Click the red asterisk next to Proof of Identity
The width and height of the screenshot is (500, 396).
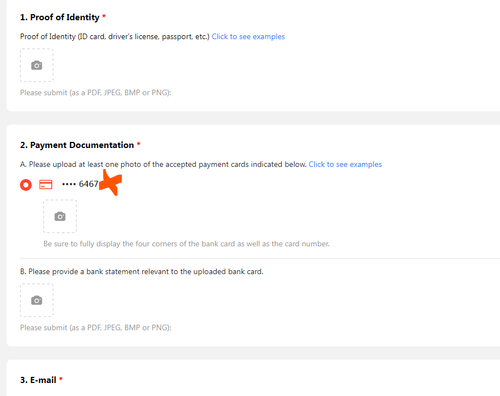(104, 16)
